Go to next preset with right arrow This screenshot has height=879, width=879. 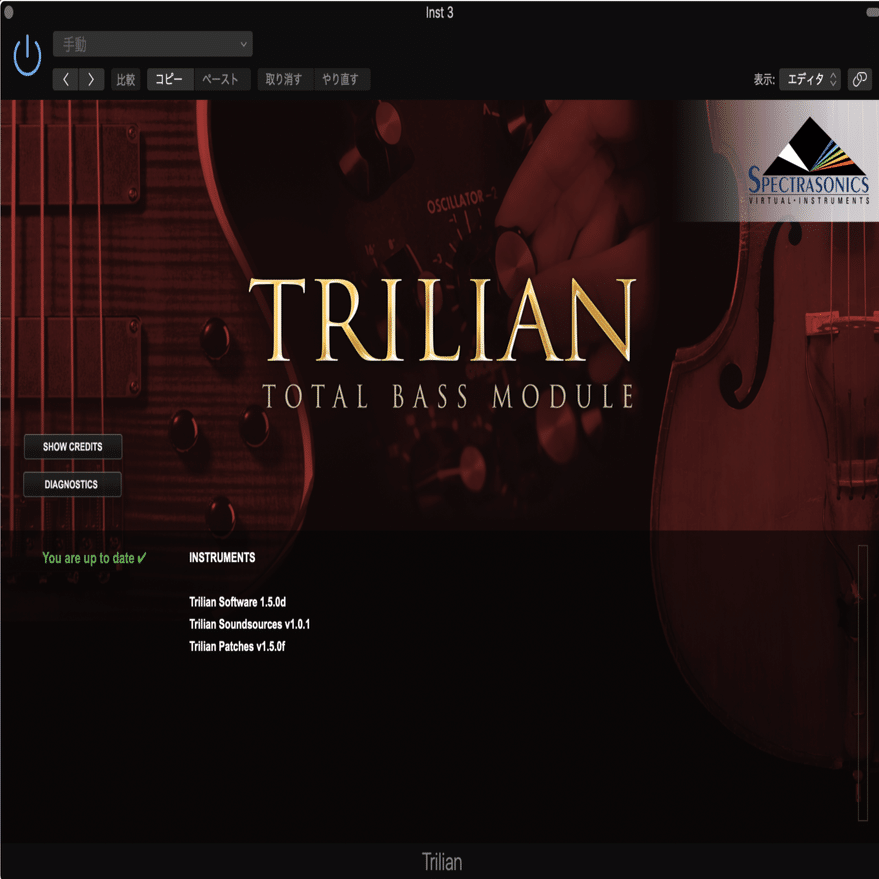91,80
